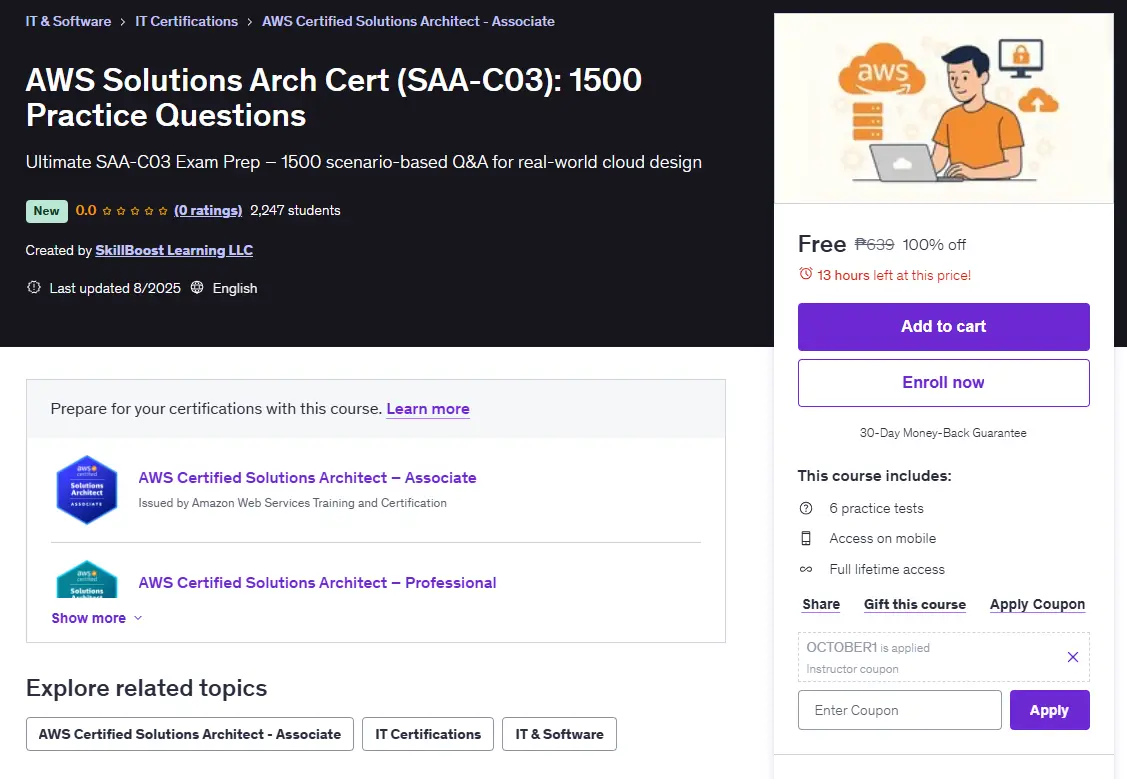
Task: Click the 'Last updated 8/2025' text
Action: point(115,288)
